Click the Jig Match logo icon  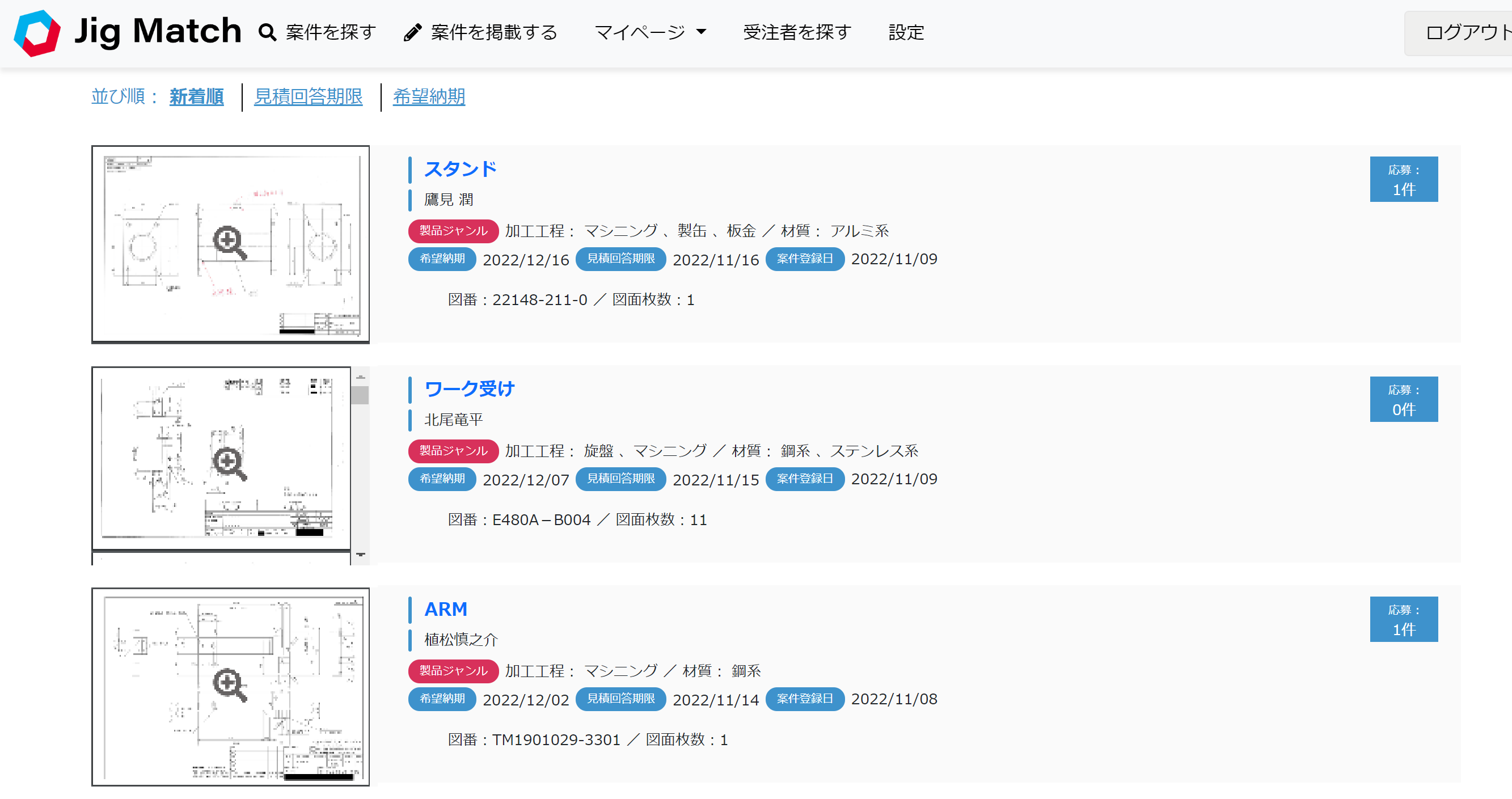coord(37,33)
